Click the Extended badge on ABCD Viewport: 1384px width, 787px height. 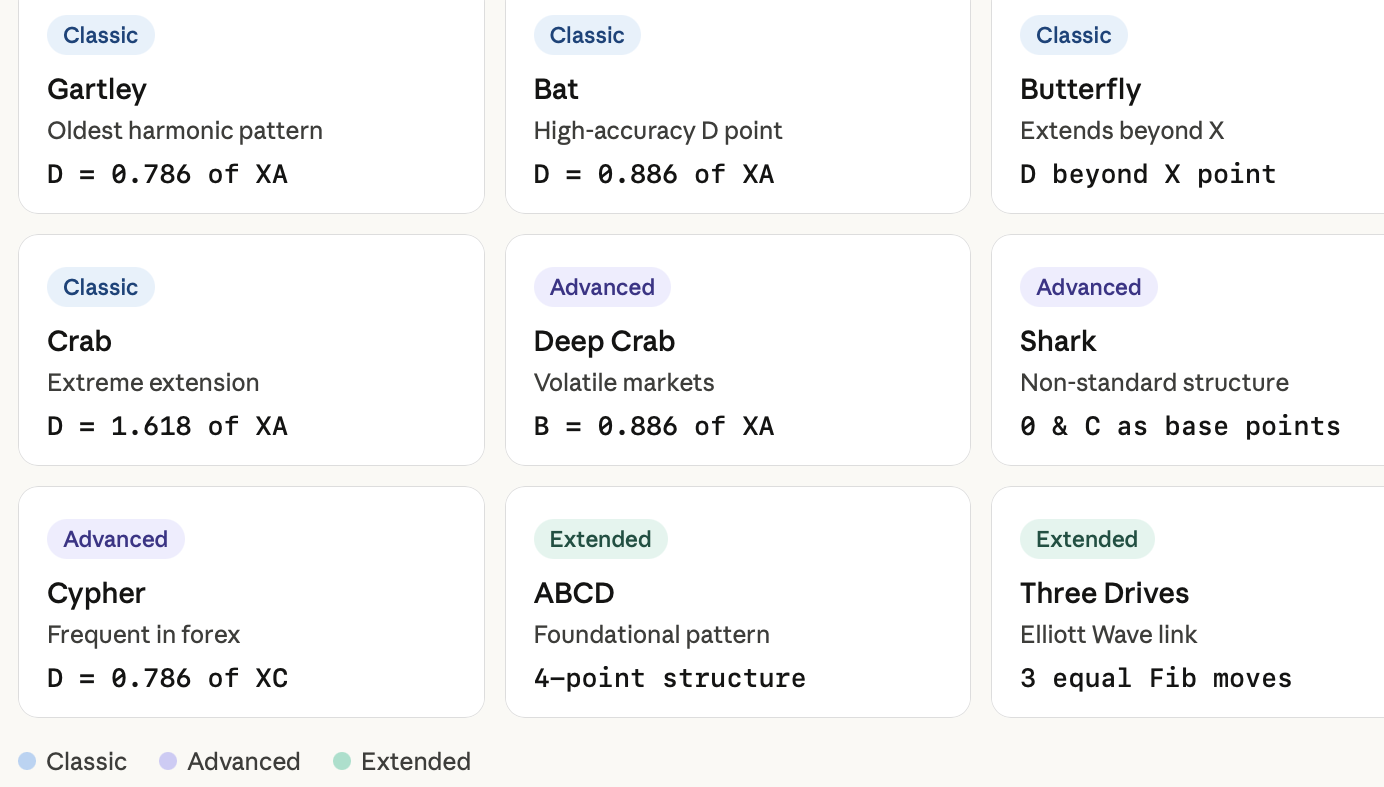[x=600, y=539]
